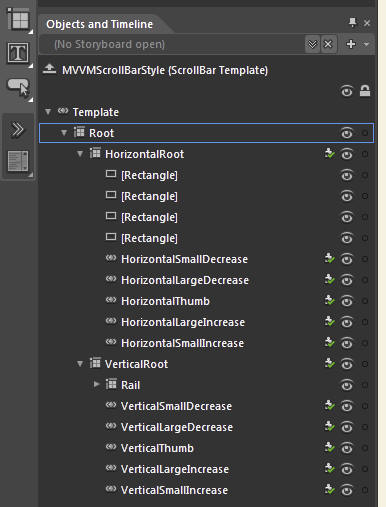Click VerticalSmallDecrease's template part icon
Image resolution: width=386 pixels, height=507 pixels.
pyautogui.click(x=329, y=405)
